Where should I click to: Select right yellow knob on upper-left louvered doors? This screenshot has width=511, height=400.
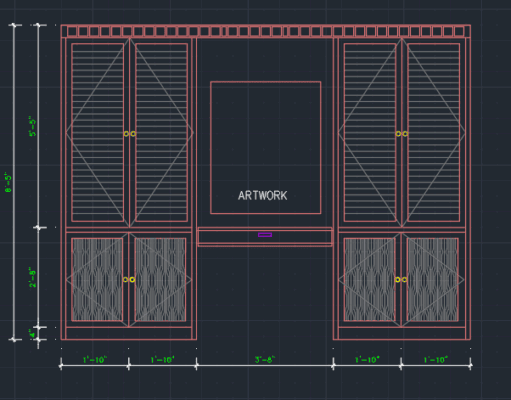pyautogui.click(x=133, y=134)
